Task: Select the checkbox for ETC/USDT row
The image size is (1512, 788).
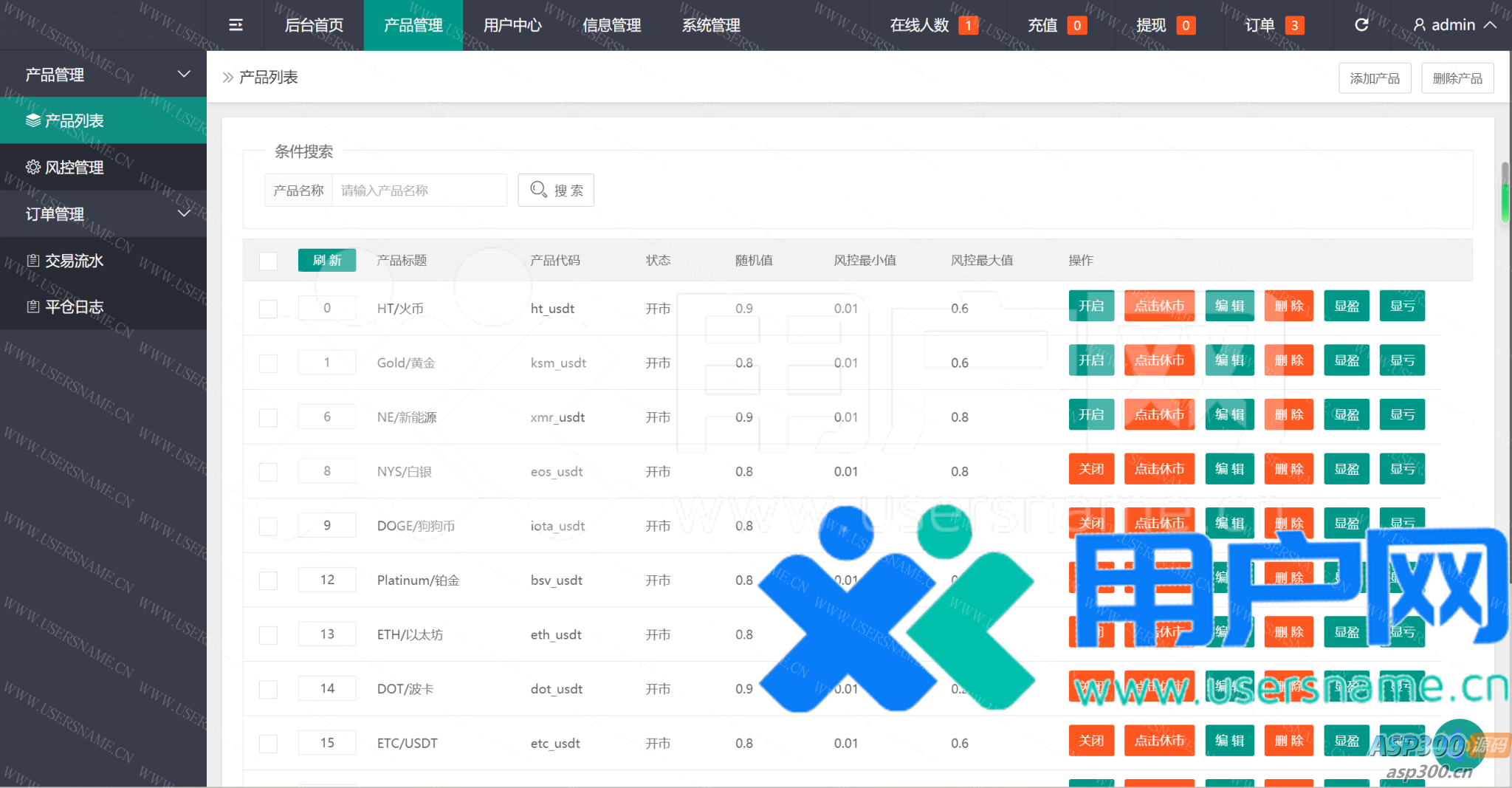Action: [268, 744]
